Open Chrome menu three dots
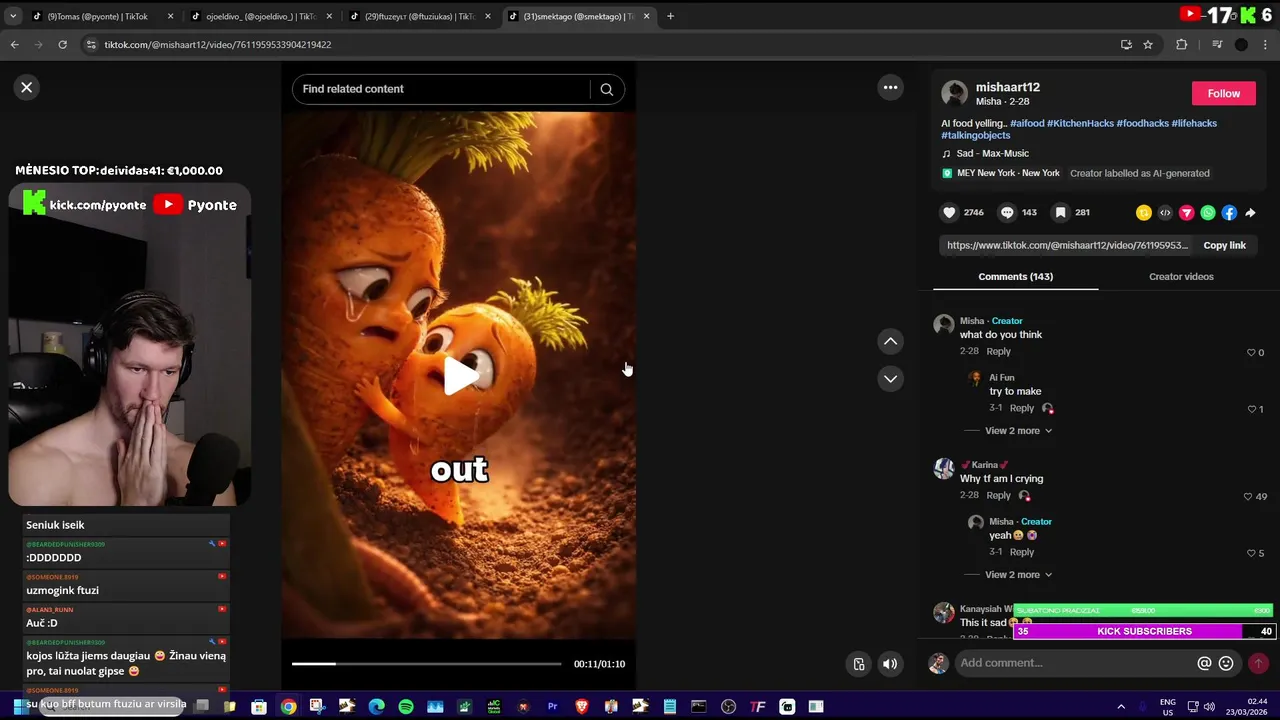This screenshot has width=1280, height=720. click(x=1266, y=44)
